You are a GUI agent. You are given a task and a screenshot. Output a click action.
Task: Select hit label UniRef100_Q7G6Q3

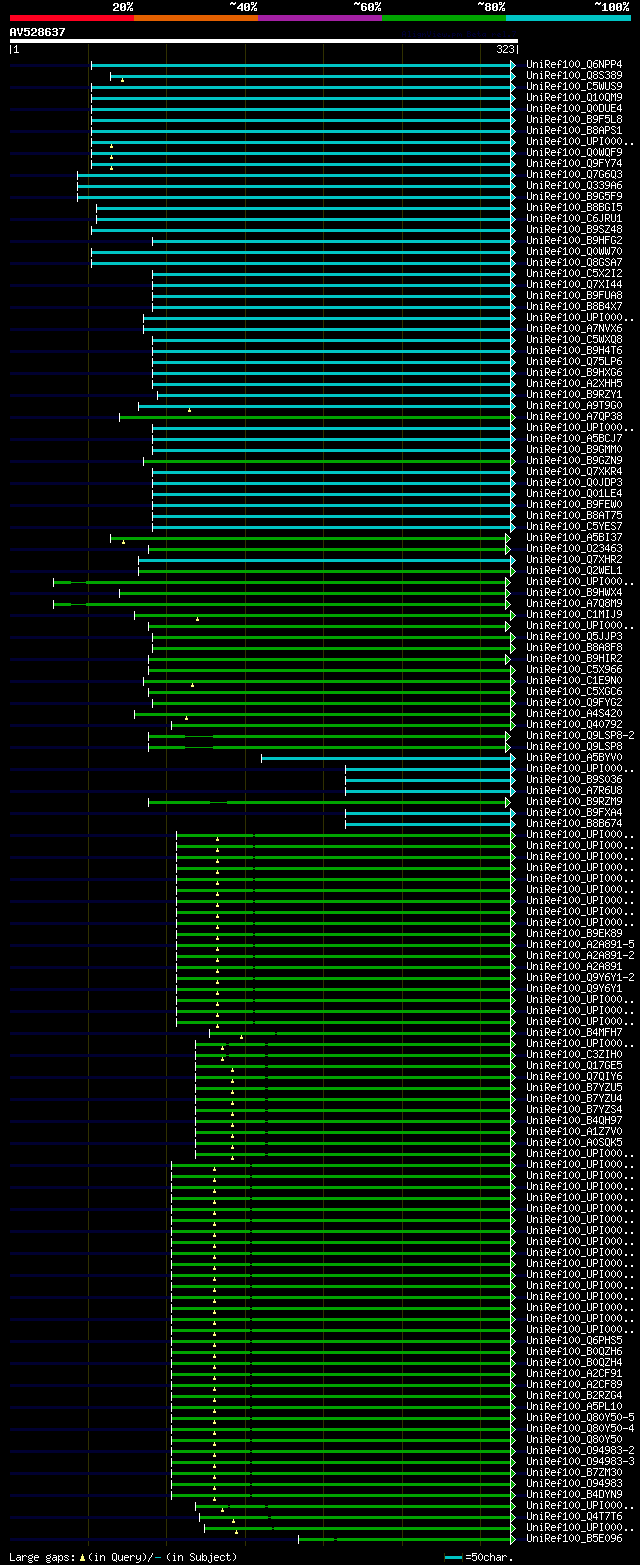point(574,175)
